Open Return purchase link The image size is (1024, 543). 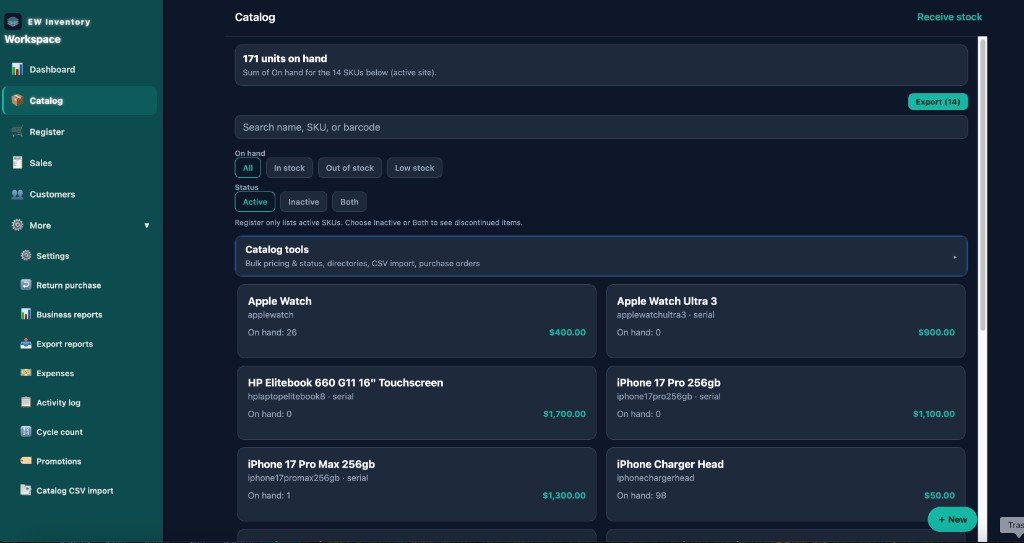[x=69, y=286]
